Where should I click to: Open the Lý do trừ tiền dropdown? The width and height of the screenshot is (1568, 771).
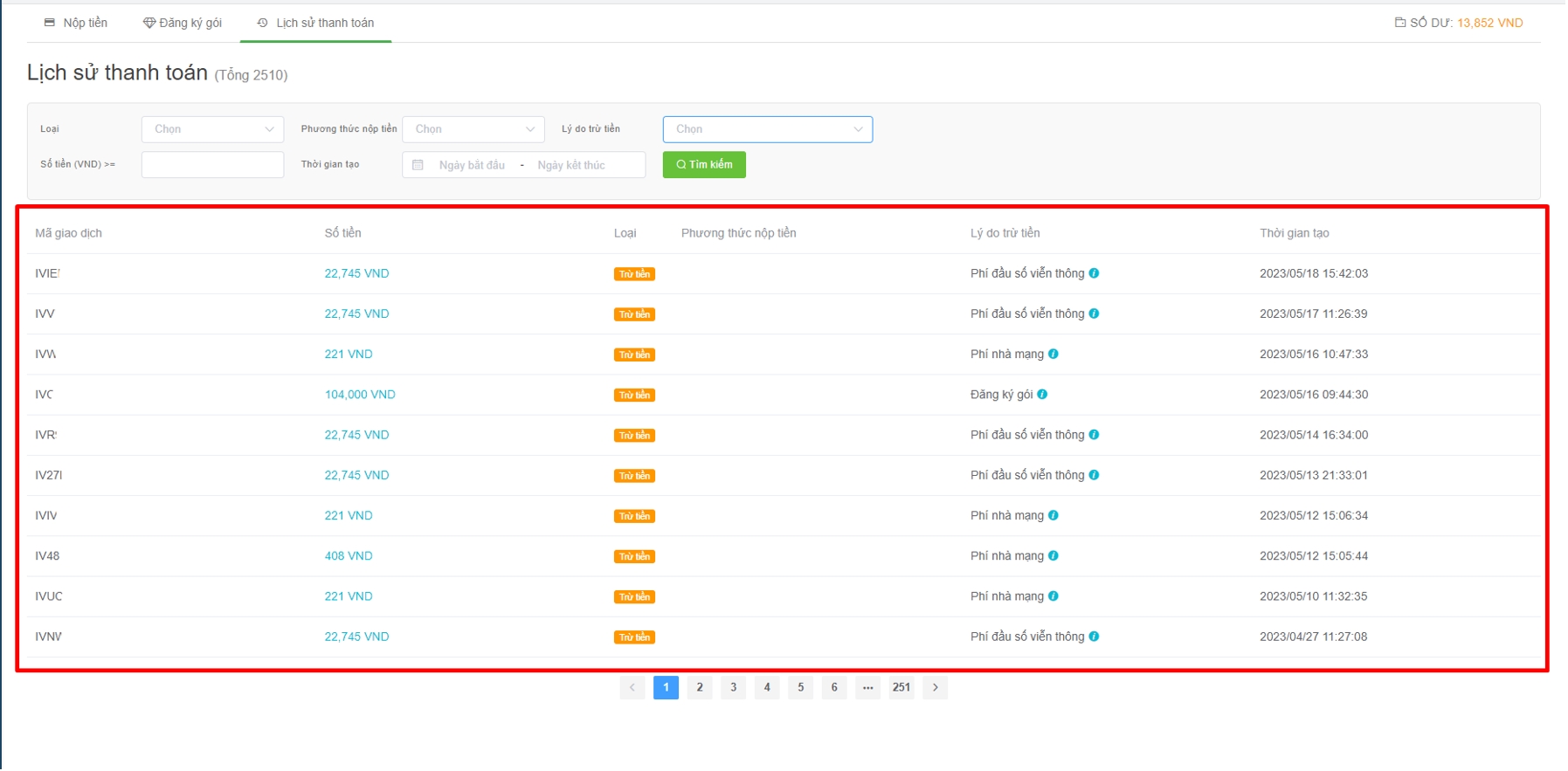(767, 129)
